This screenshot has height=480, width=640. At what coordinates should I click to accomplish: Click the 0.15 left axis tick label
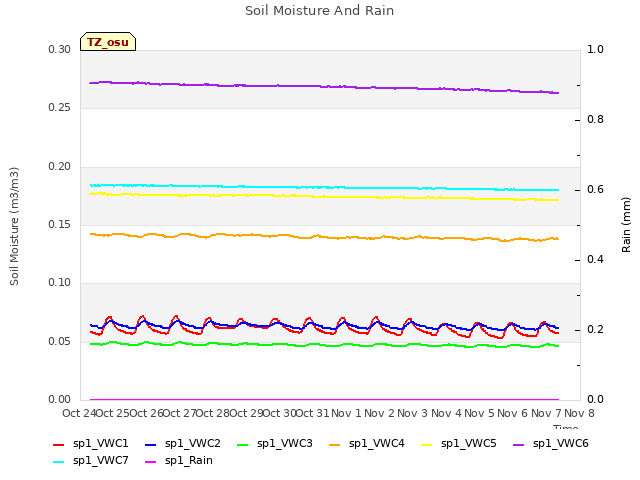[x=60, y=224]
